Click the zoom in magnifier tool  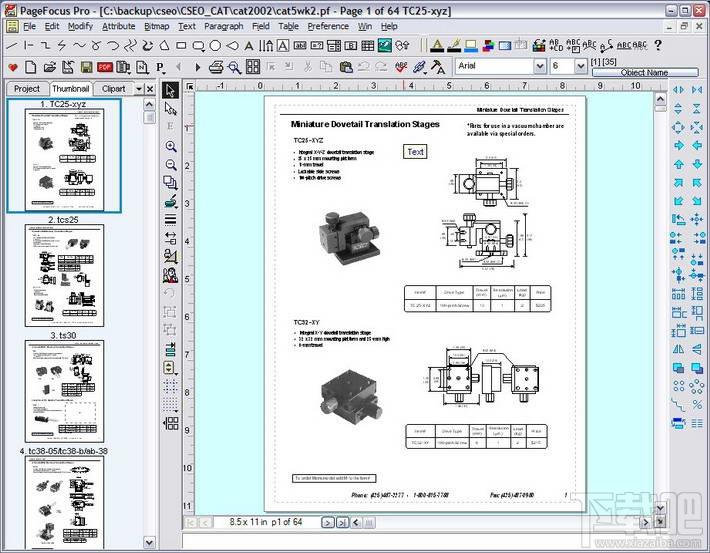[x=171, y=146]
